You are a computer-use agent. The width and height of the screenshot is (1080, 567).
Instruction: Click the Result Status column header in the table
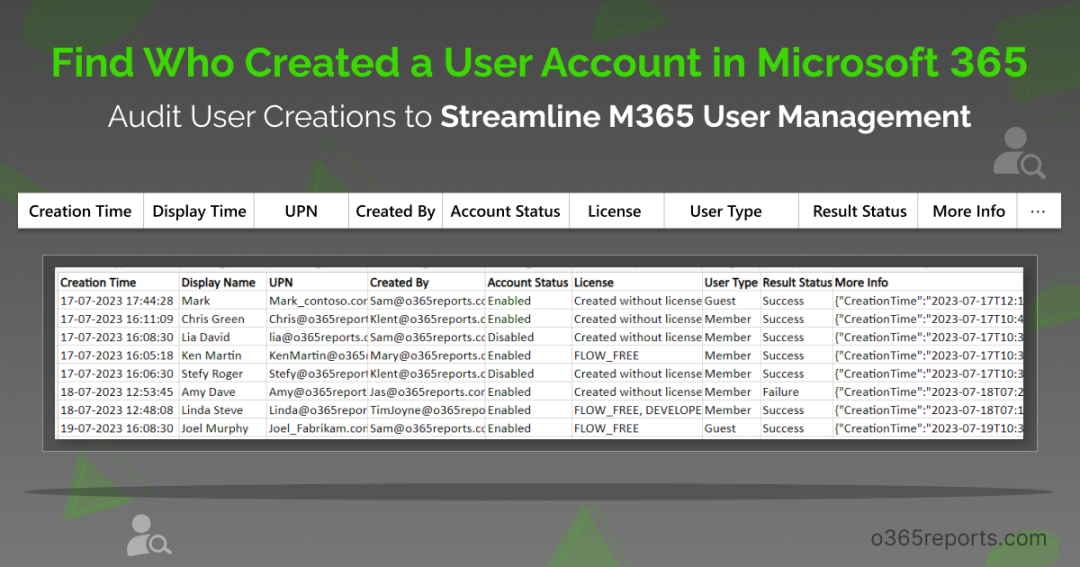(797, 282)
